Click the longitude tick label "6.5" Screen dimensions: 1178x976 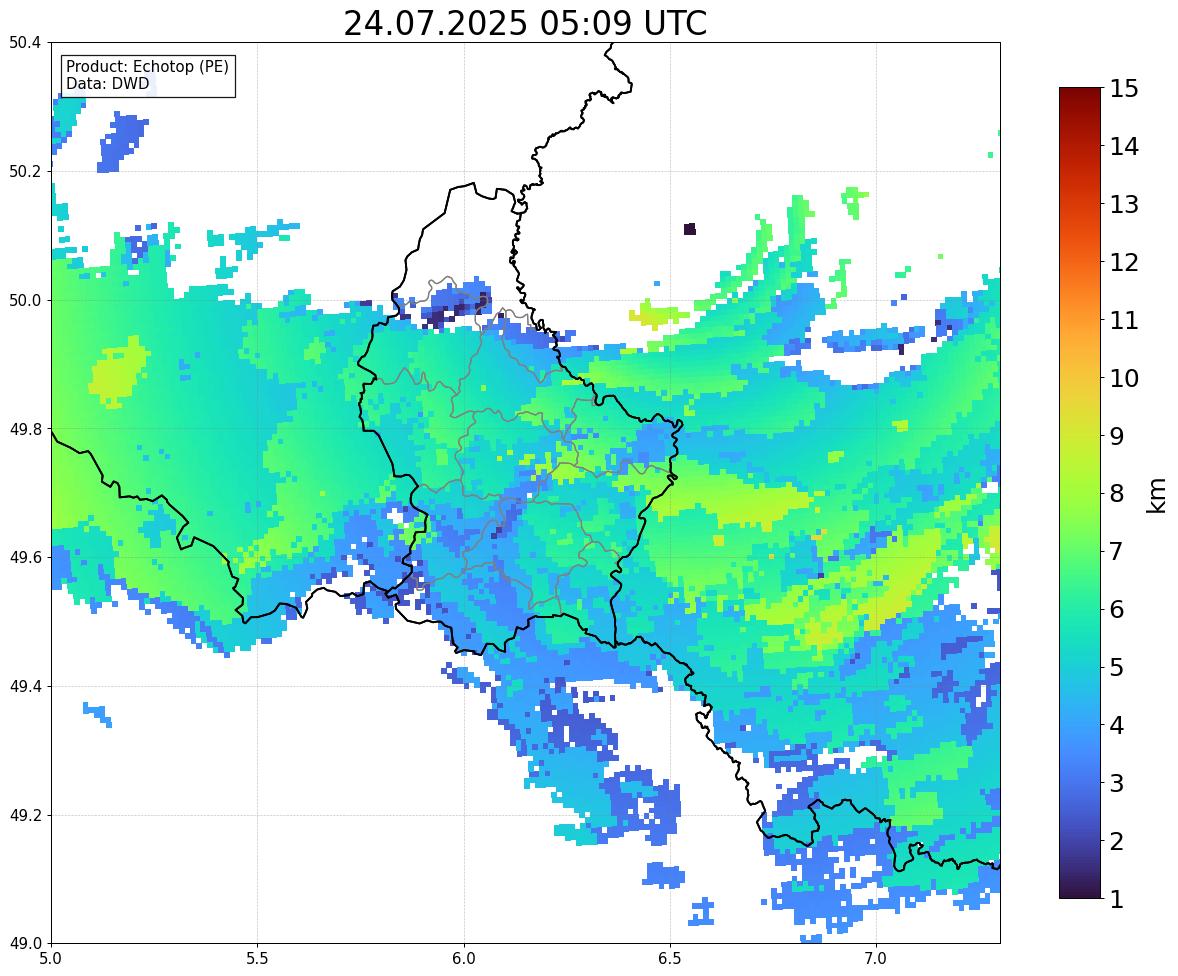click(x=669, y=959)
